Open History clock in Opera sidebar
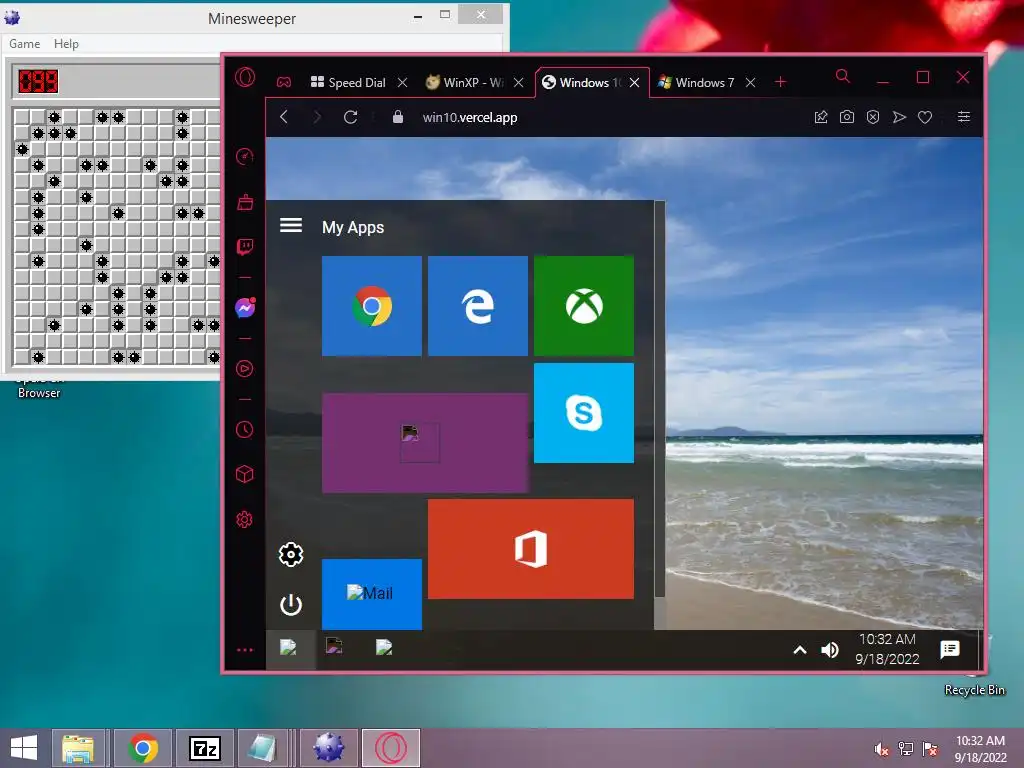 245,430
